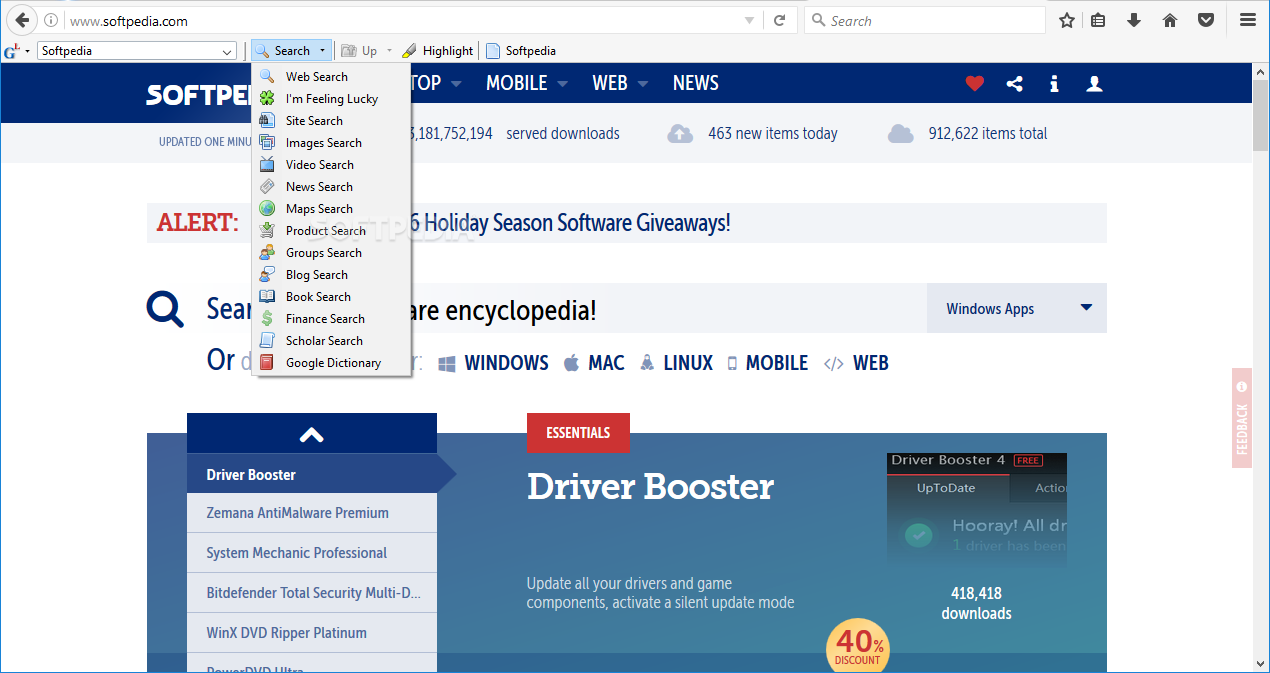Image resolution: width=1270 pixels, height=673 pixels.
Task: Click the URL address bar field
Action: click(400, 20)
